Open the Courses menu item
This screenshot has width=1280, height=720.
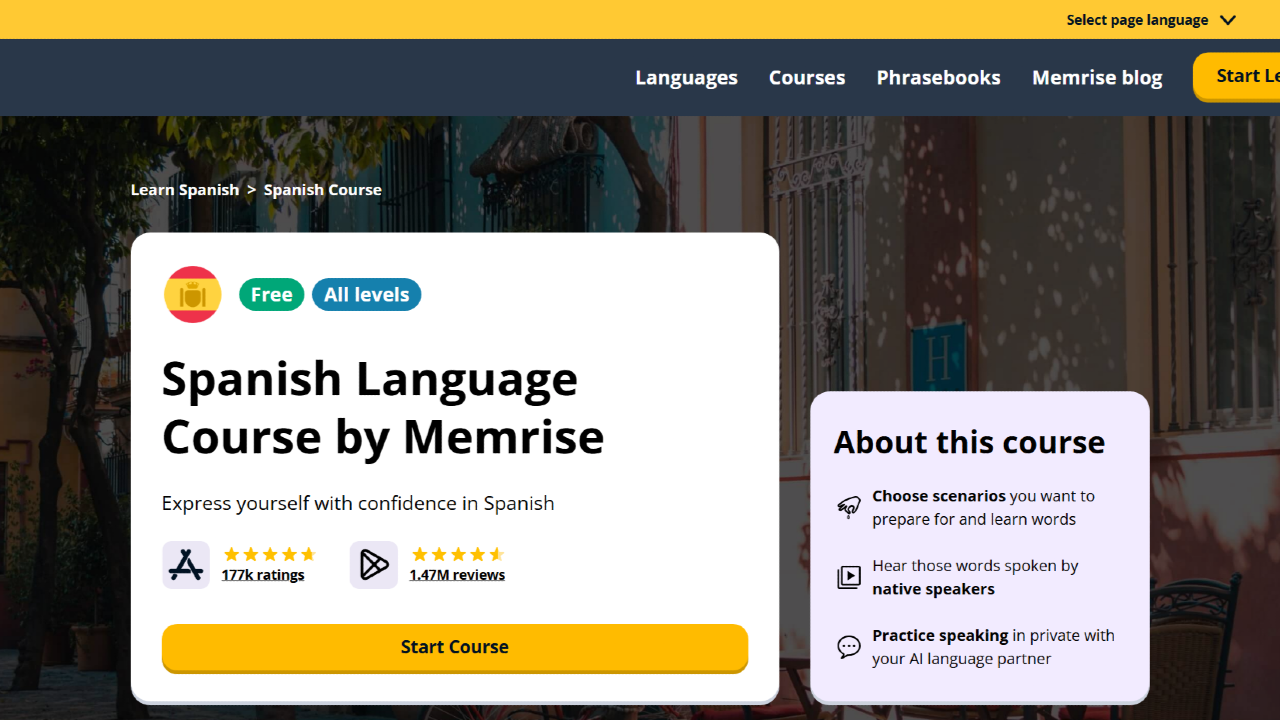(806, 77)
